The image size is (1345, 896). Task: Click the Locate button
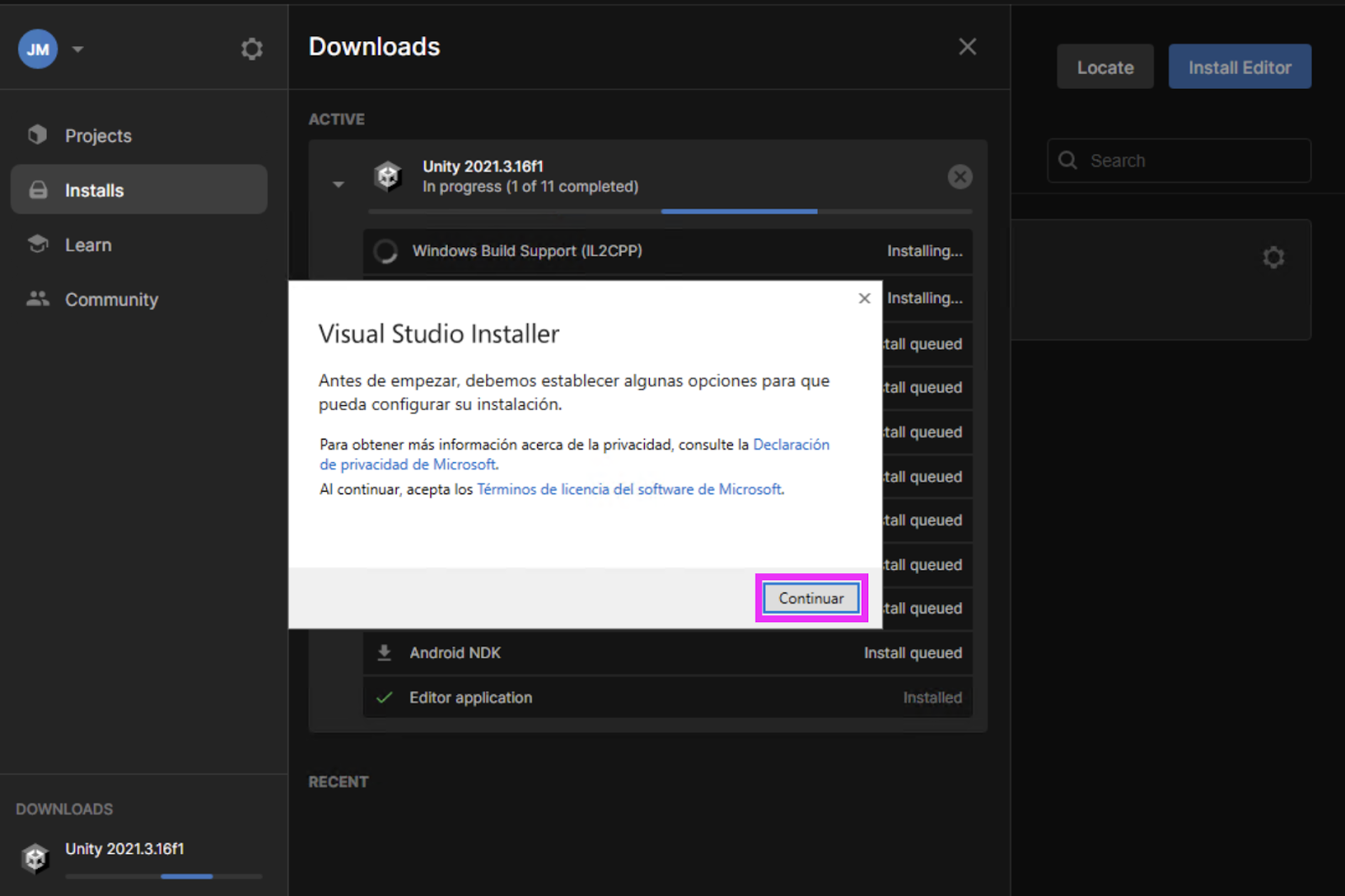pos(1105,67)
